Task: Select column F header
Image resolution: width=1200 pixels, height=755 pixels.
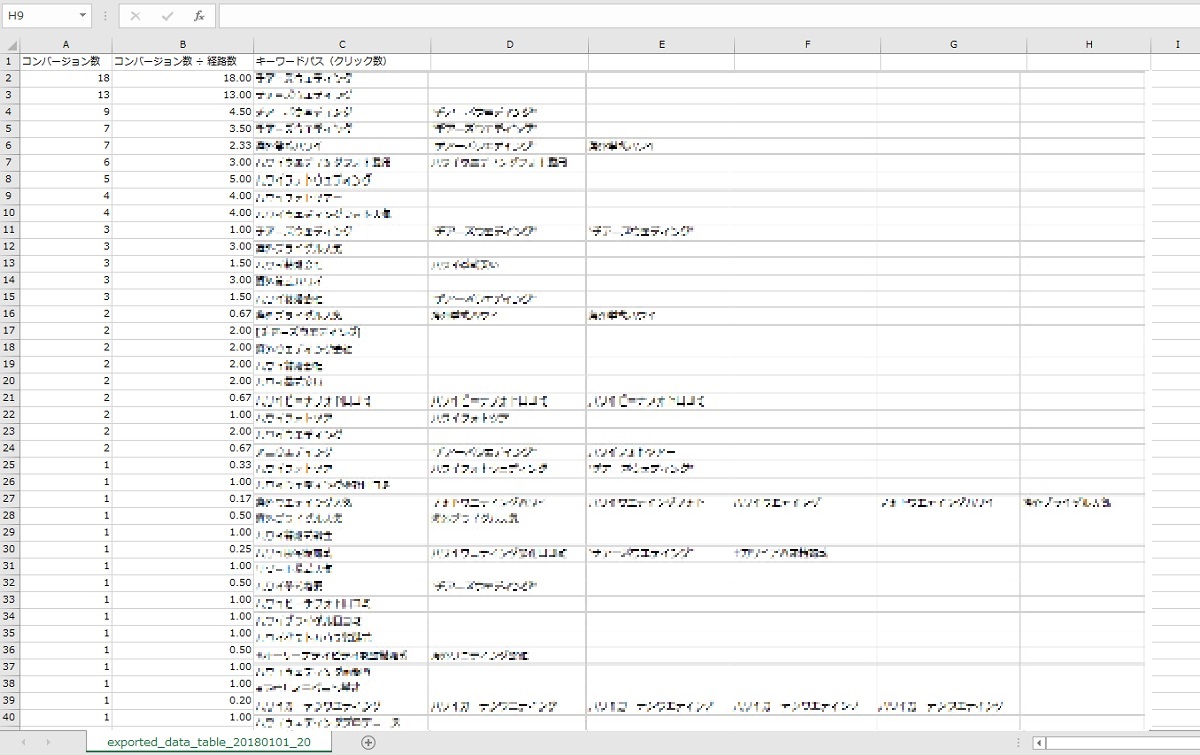Action: [807, 44]
